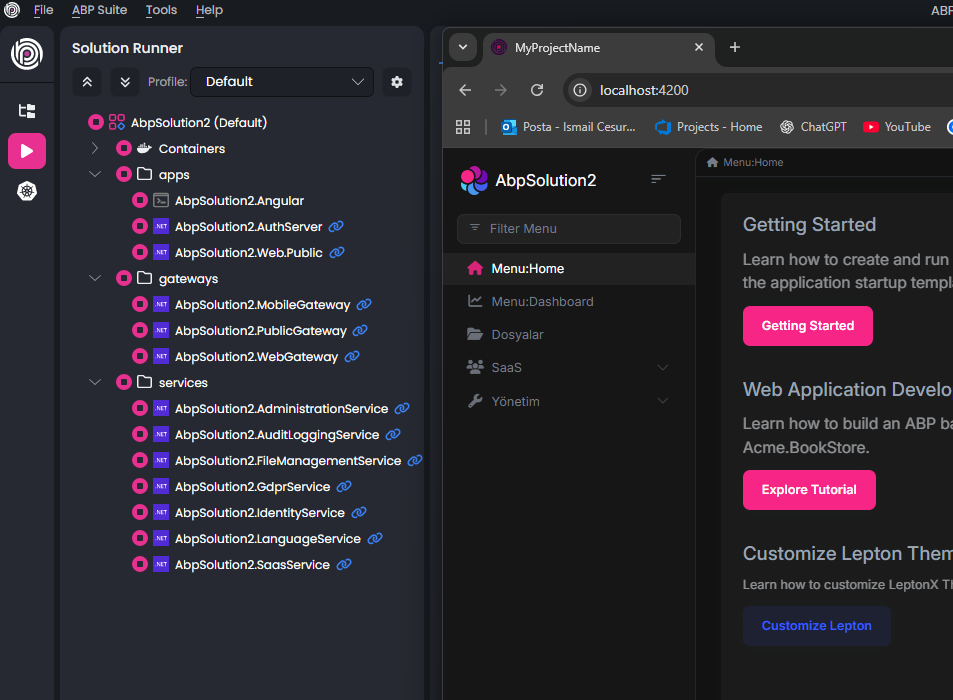Click the expand all double-chevron down icon
Image resolution: width=953 pixels, height=700 pixels.
pyautogui.click(x=125, y=82)
